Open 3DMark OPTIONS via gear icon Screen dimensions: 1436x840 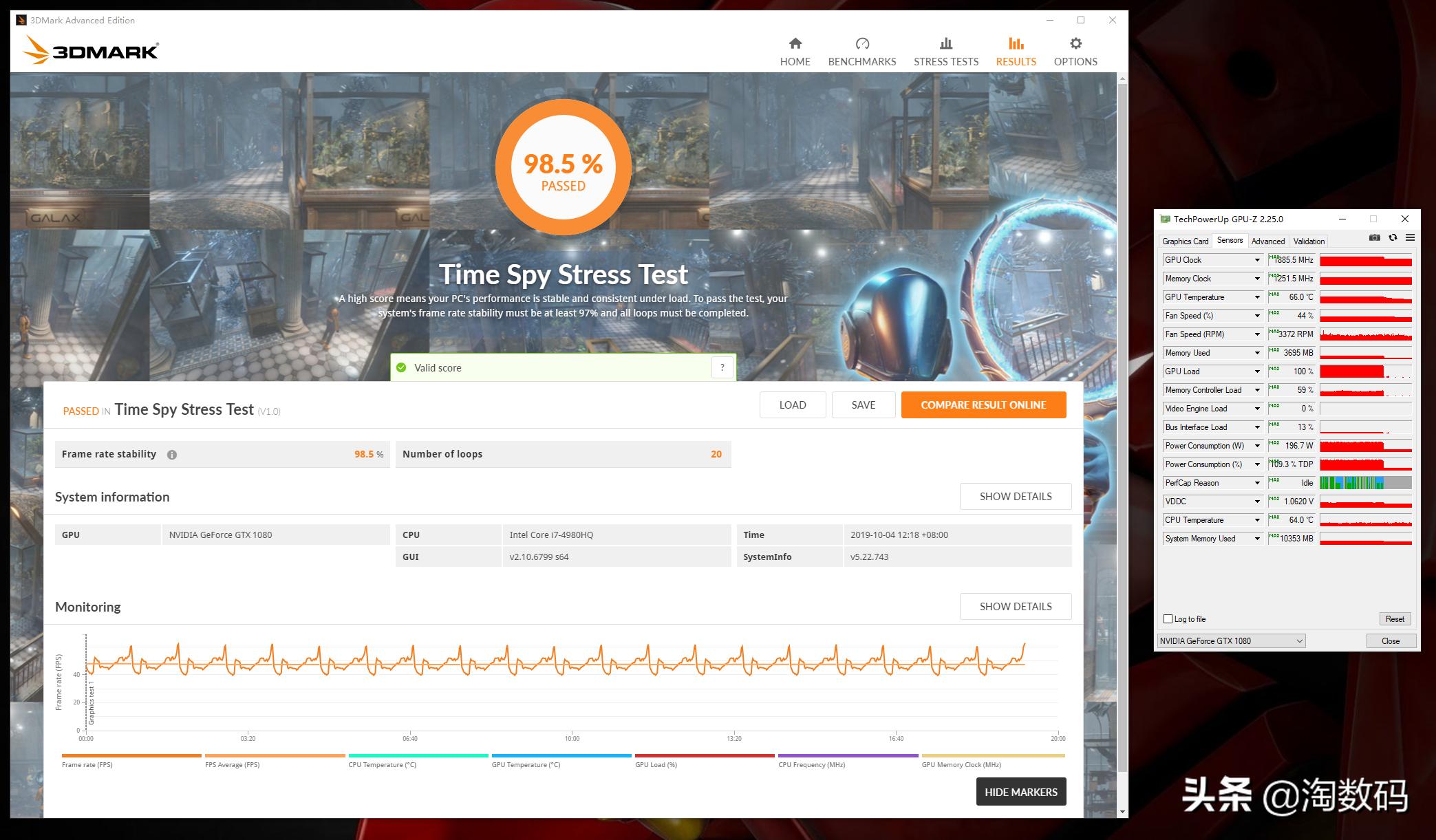(1075, 43)
